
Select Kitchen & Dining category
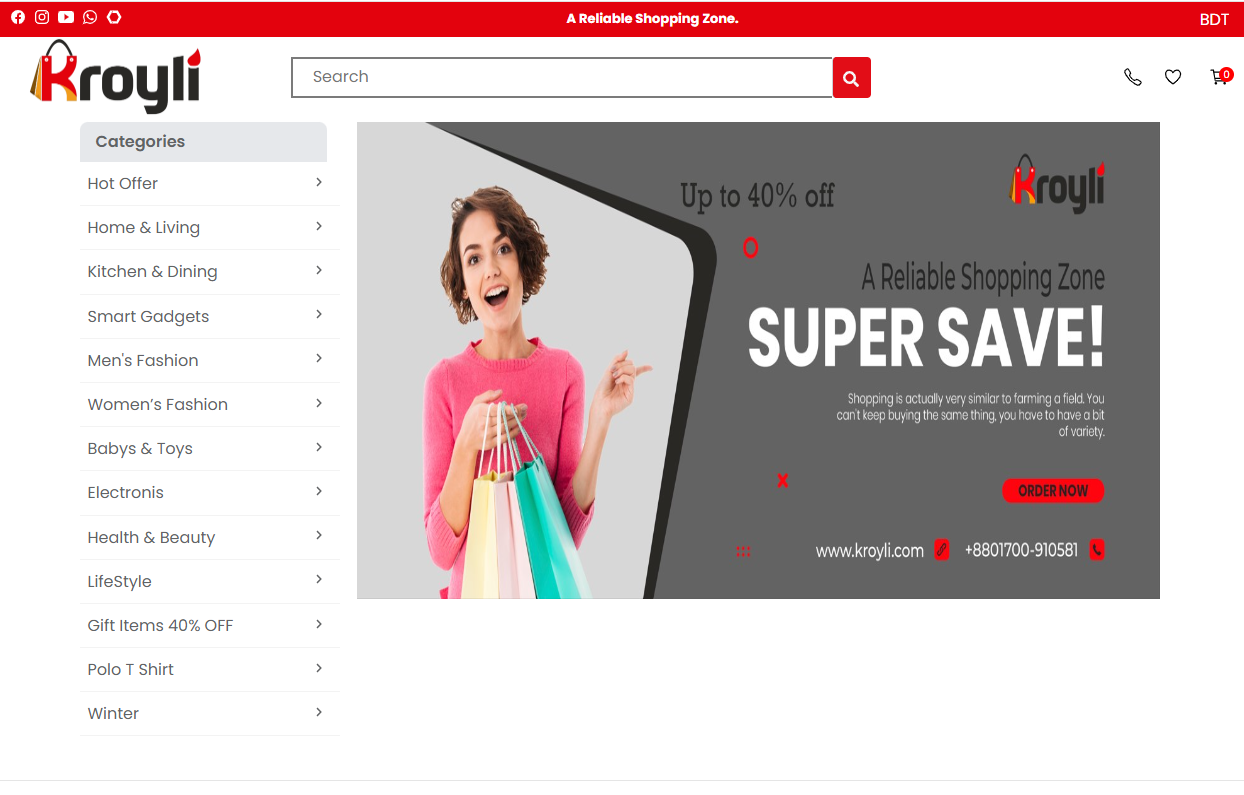click(152, 272)
